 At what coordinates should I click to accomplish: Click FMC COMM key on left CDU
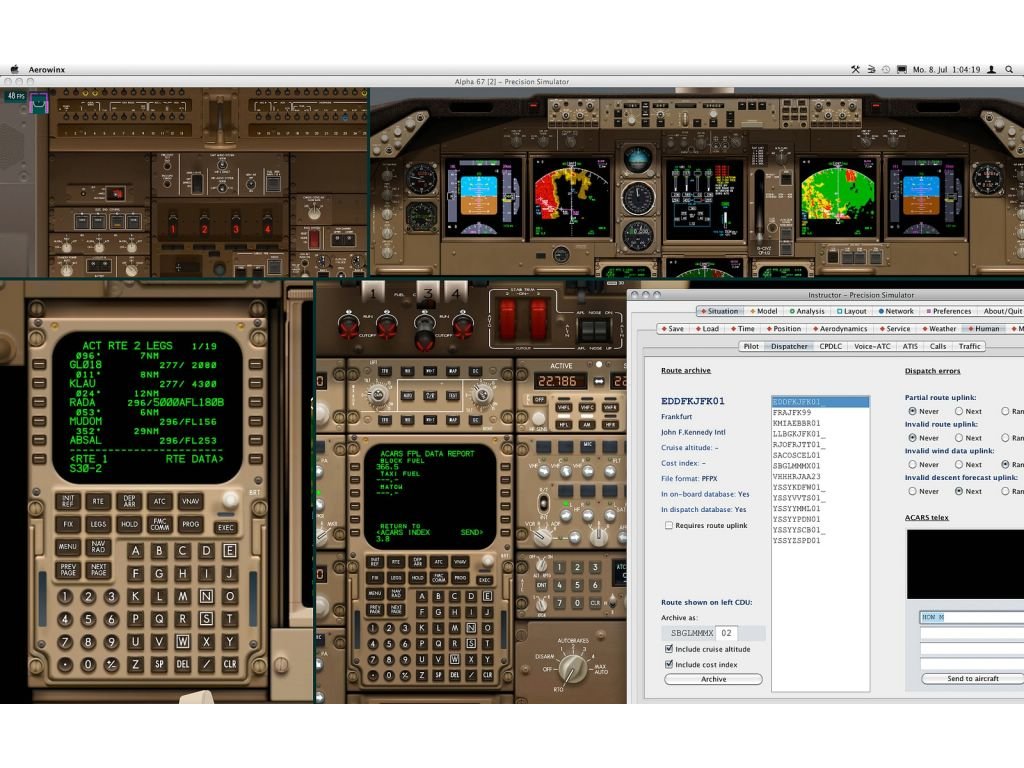click(160, 524)
